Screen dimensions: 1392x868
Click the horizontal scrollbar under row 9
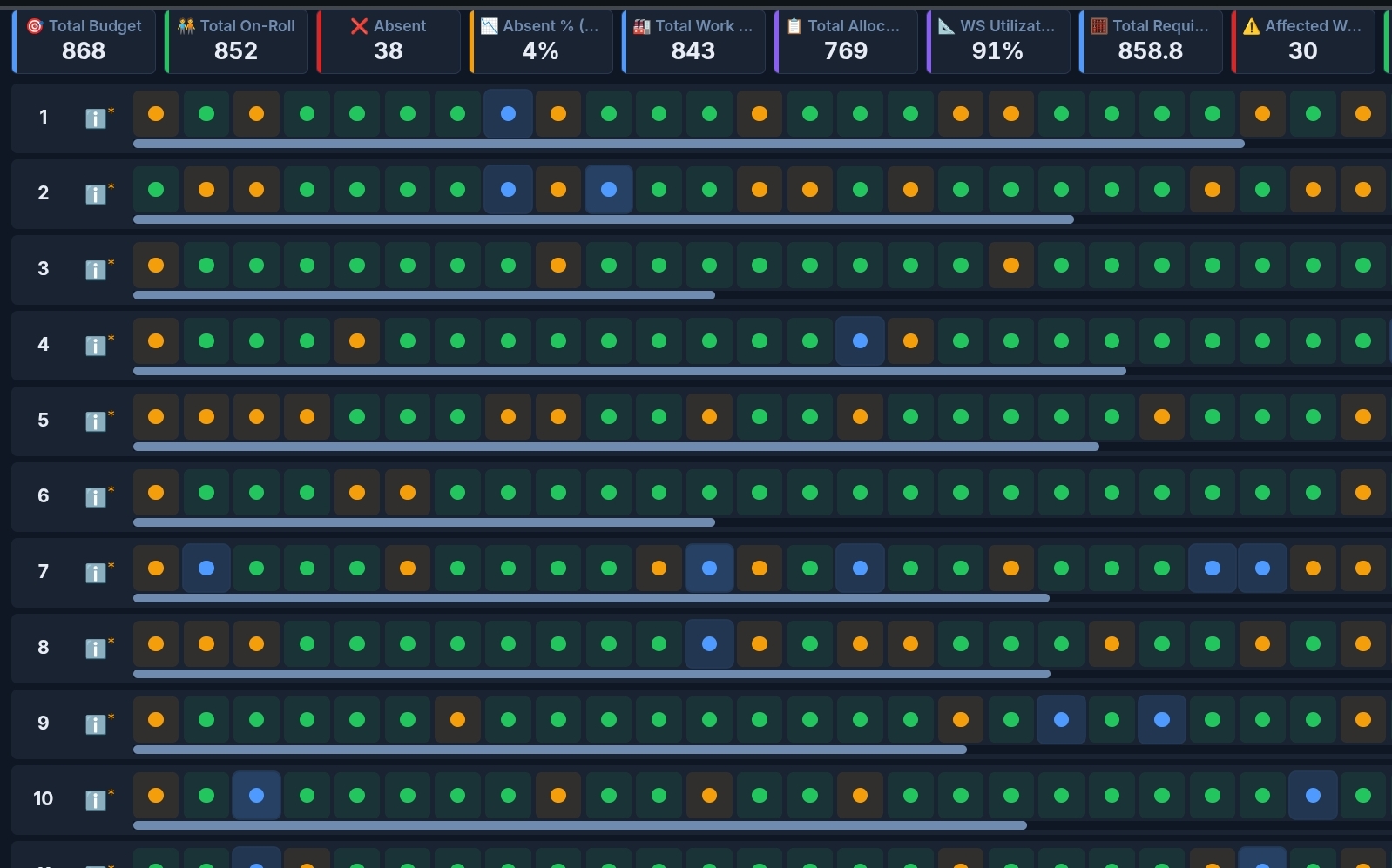[550, 750]
